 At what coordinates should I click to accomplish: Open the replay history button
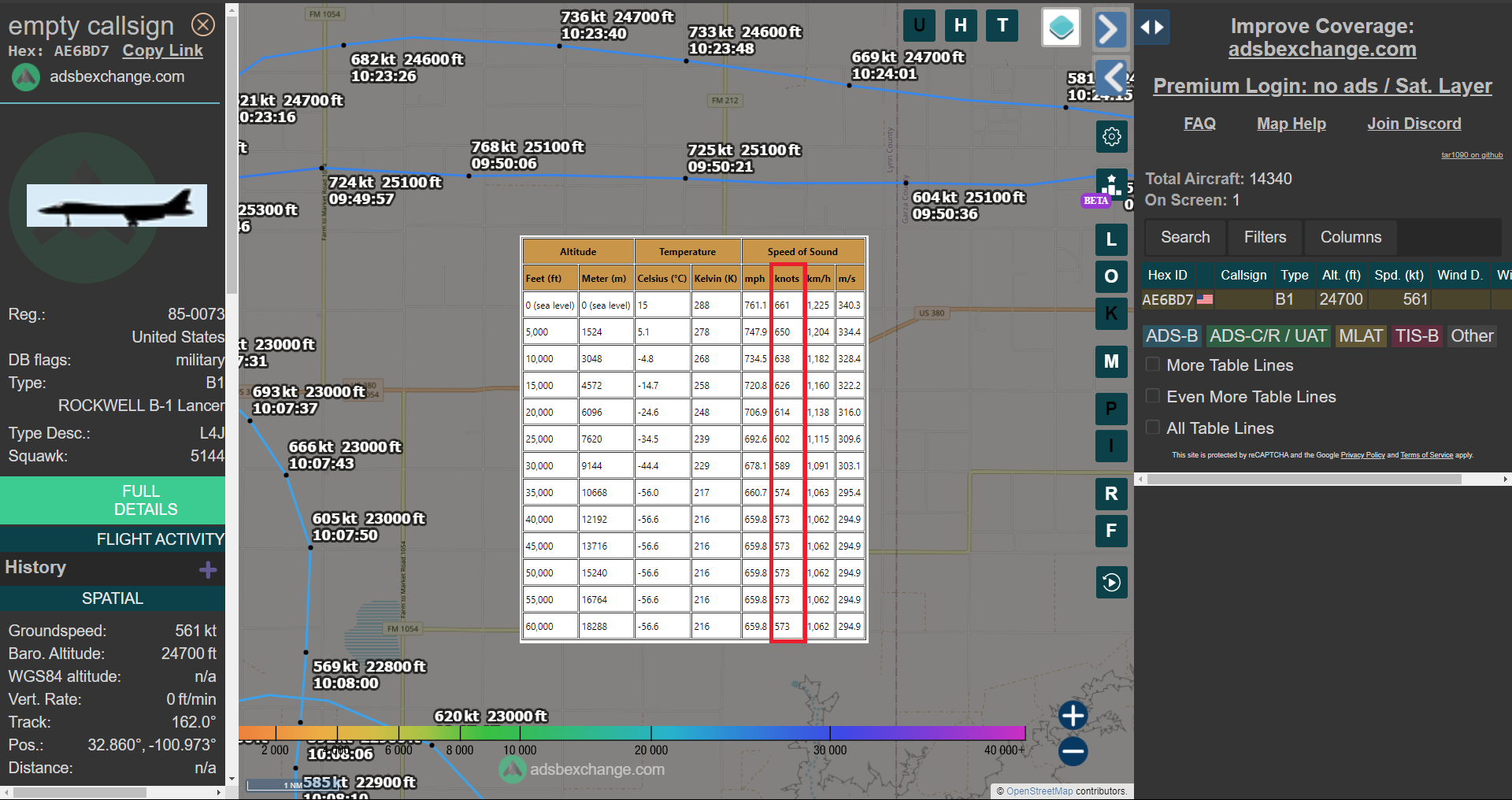point(1111,583)
